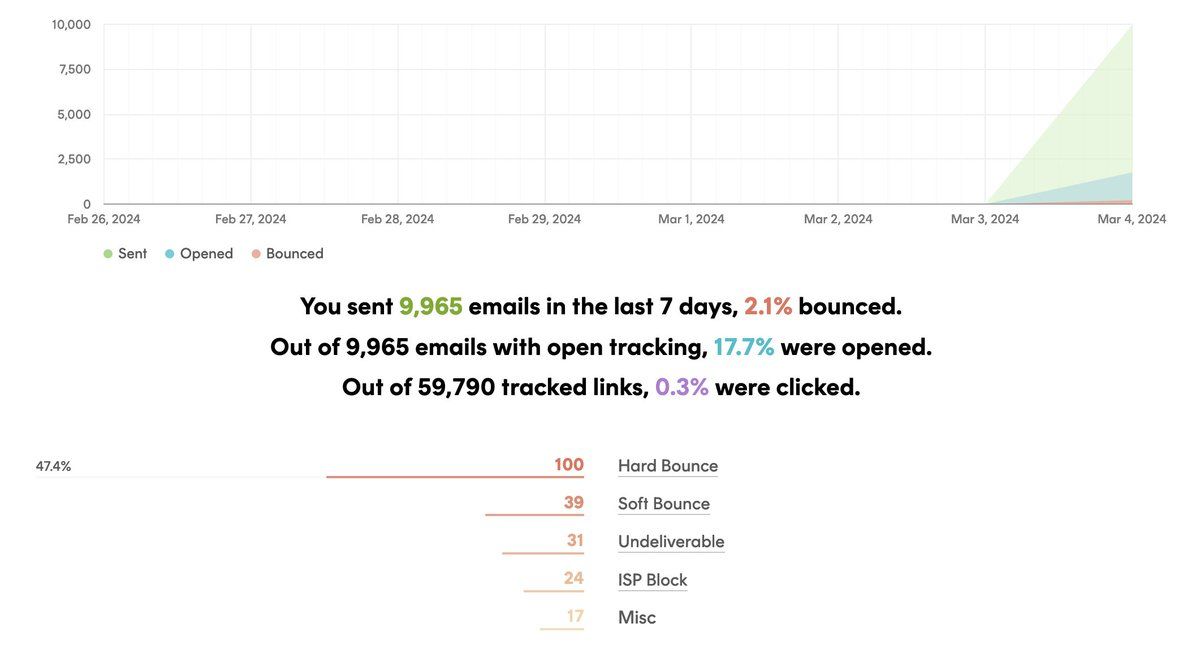Click the Mar 4, 2024 axis label

pos(1131,219)
